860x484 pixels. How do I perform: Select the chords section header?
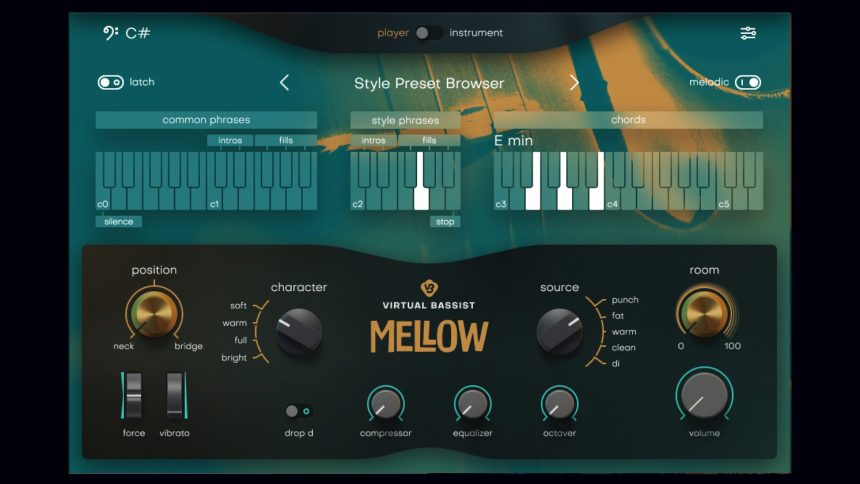(x=628, y=120)
